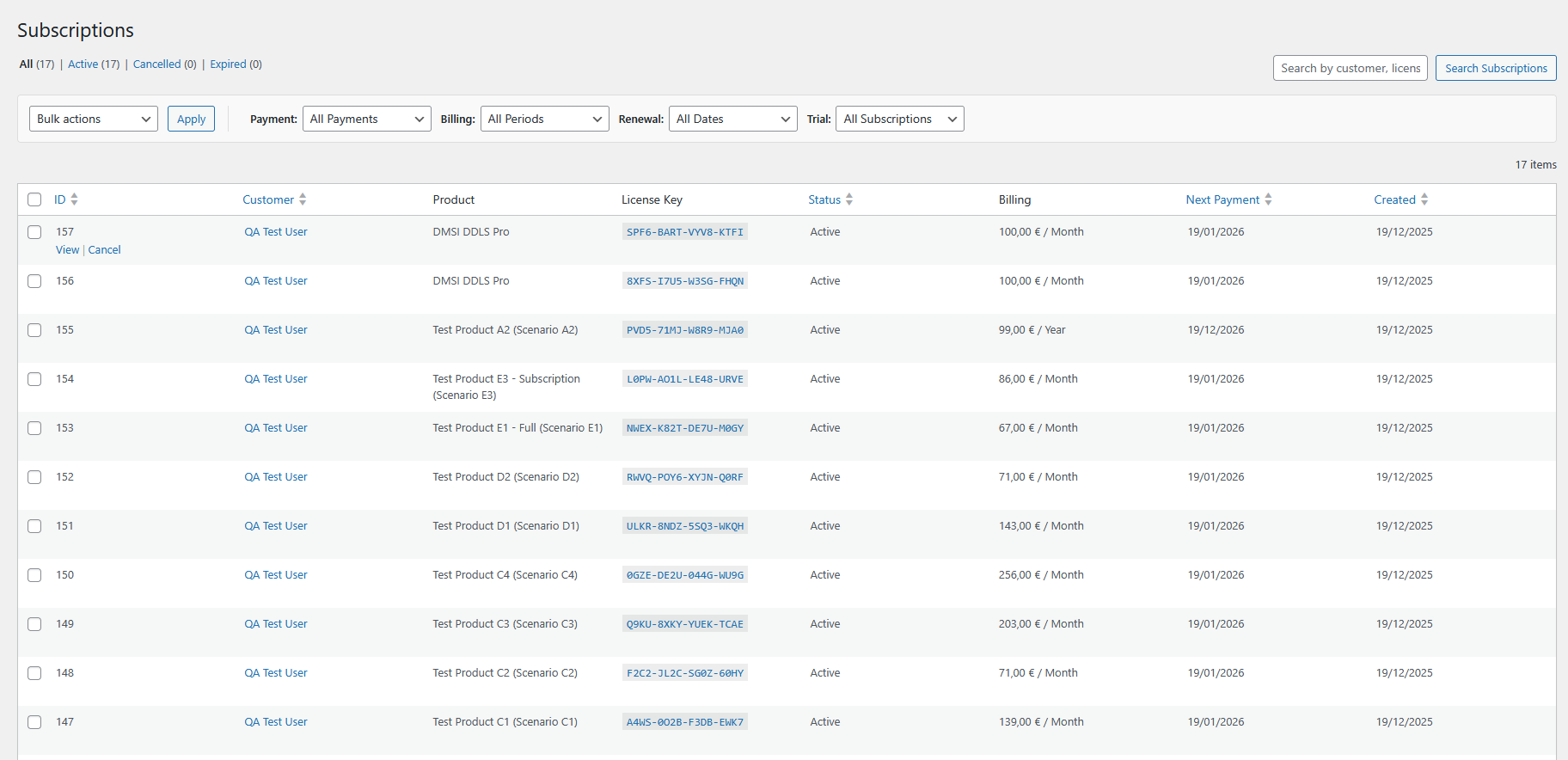The width and height of the screenshot is (1568, 760).
Task: Select checkbox for subscription 149
Action: pyautogui.click(x=34, y=624)
